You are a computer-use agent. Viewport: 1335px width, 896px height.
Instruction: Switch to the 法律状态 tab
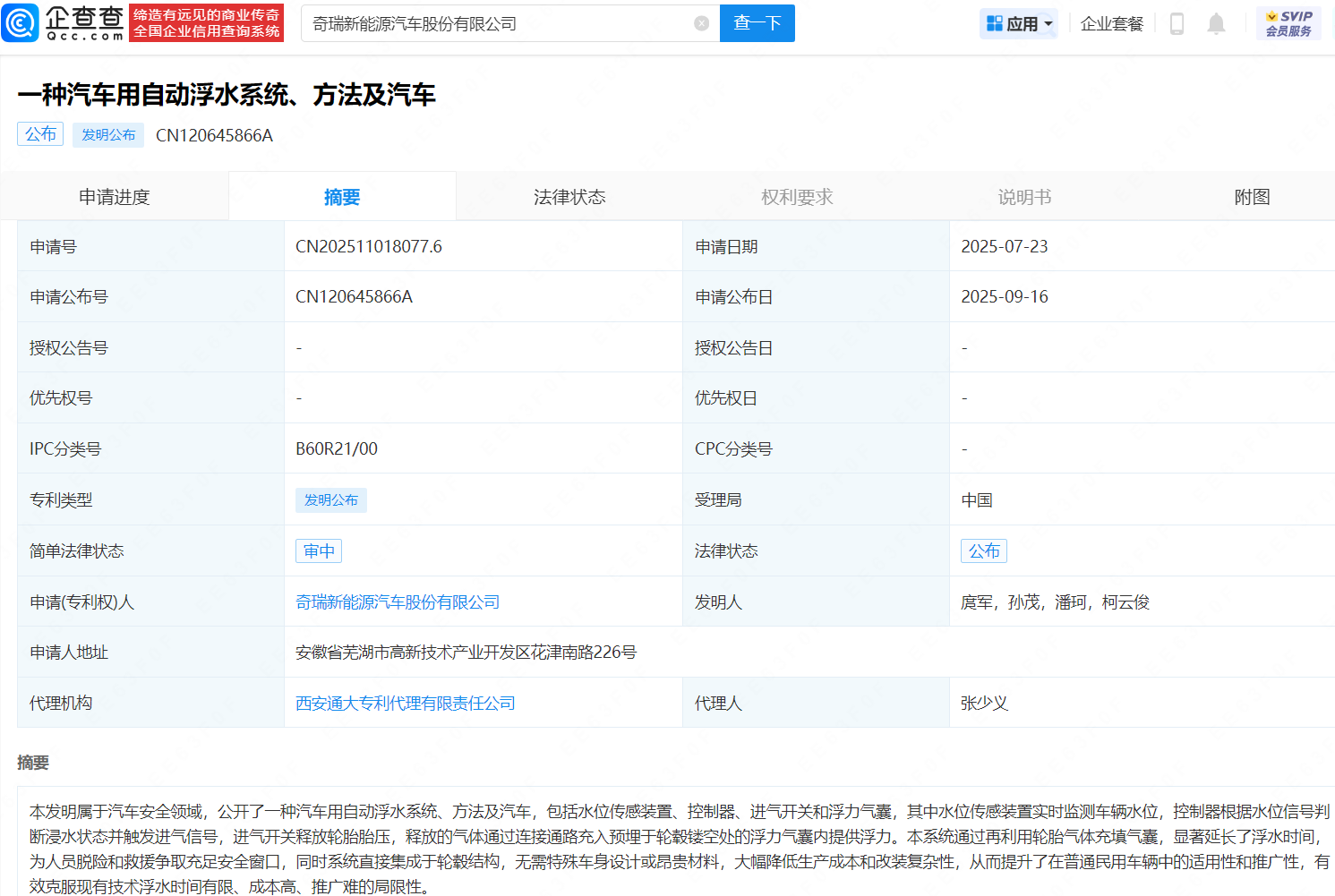click(x=569, y=197)
